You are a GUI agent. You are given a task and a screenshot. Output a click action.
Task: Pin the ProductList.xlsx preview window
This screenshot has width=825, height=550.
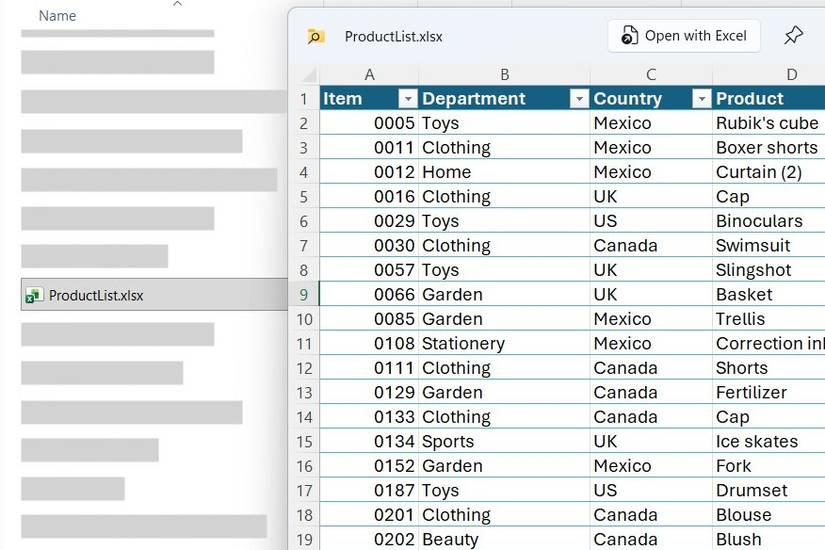tap(793, 35)
